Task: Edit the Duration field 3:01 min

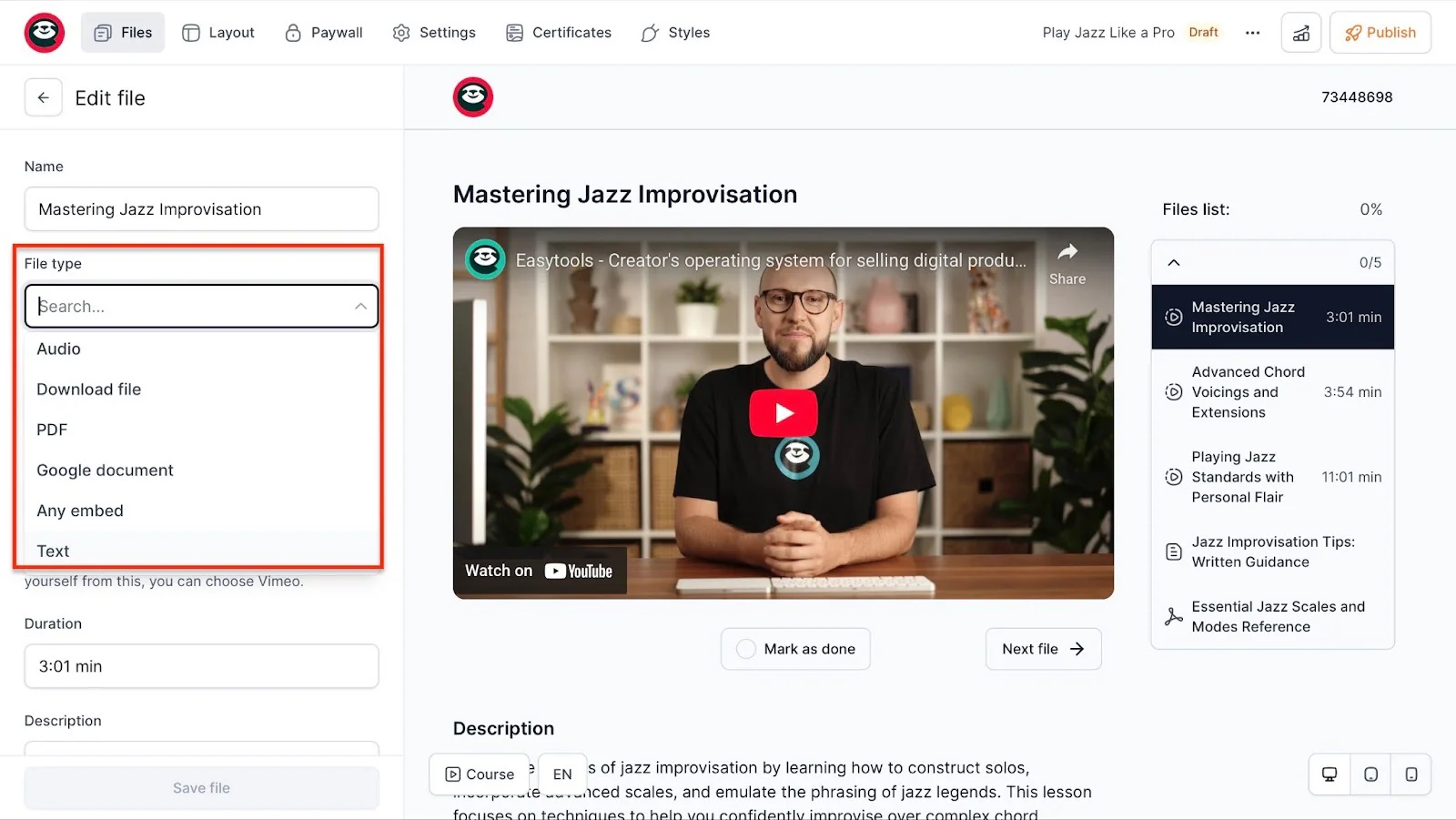Action: (201, 666)
